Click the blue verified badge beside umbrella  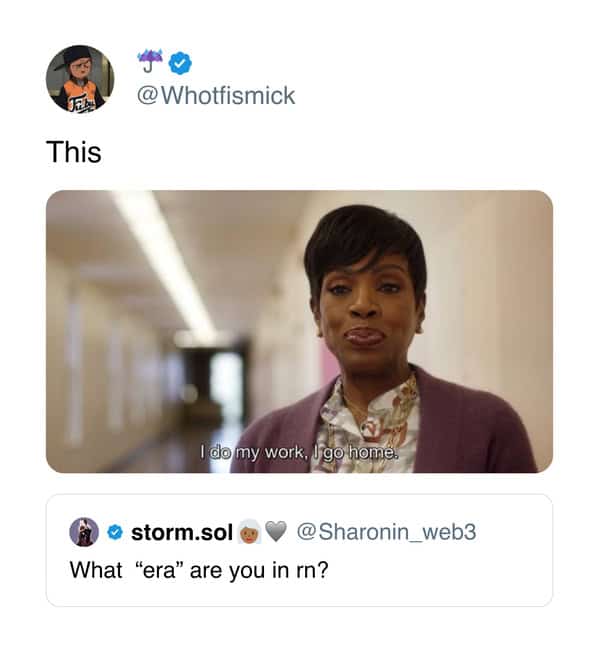click(x=180, y=63)
